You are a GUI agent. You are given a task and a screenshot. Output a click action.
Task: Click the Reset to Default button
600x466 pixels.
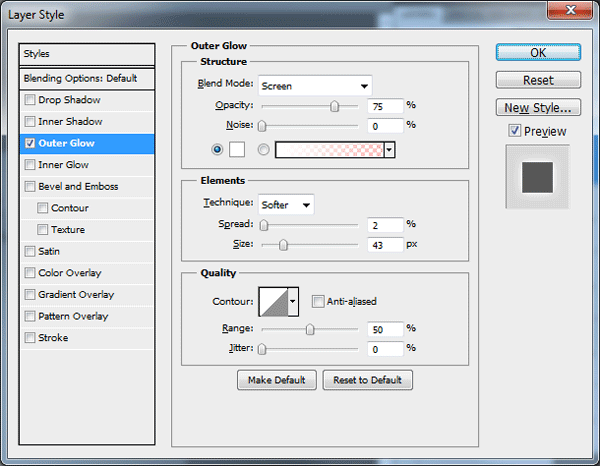(x=367, y=380)
